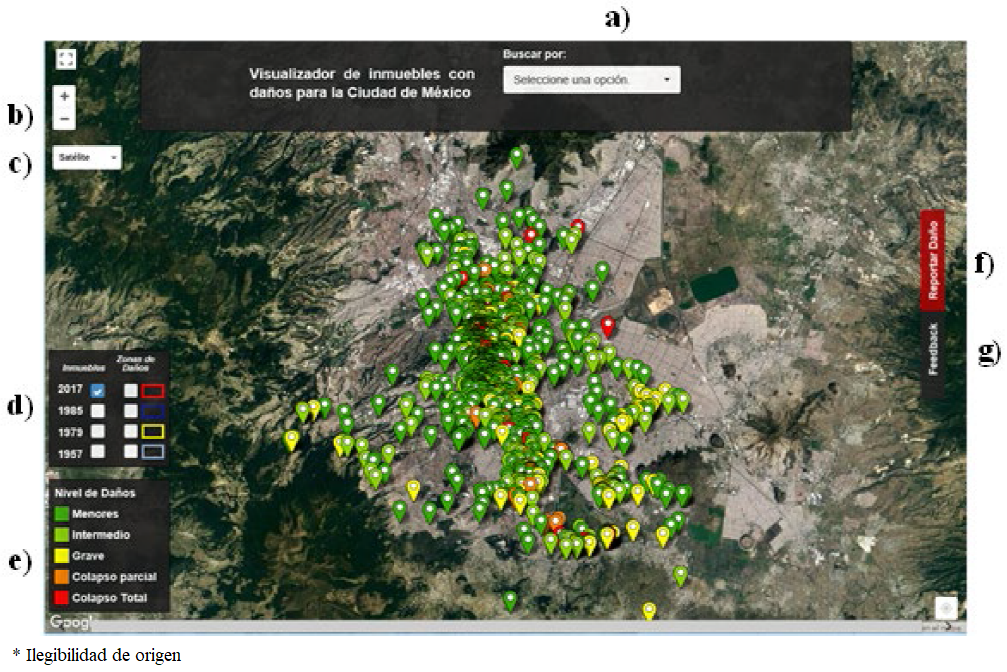1007x672 pixels.
Task: Open the Feedback side tab
Action: click(932, 349)
